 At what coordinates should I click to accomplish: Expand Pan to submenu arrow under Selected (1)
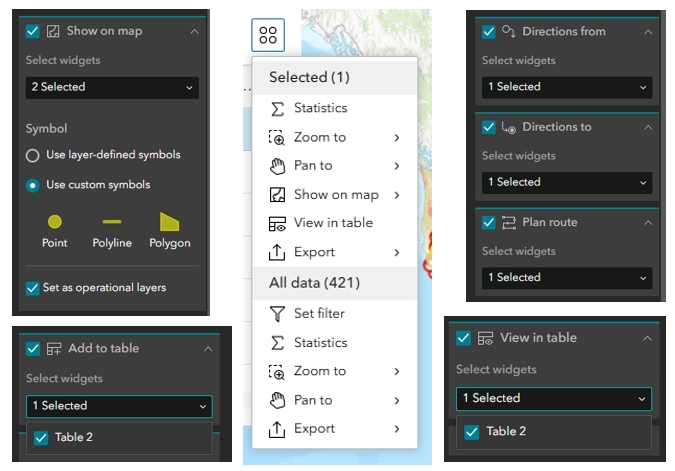pos(397,166)
